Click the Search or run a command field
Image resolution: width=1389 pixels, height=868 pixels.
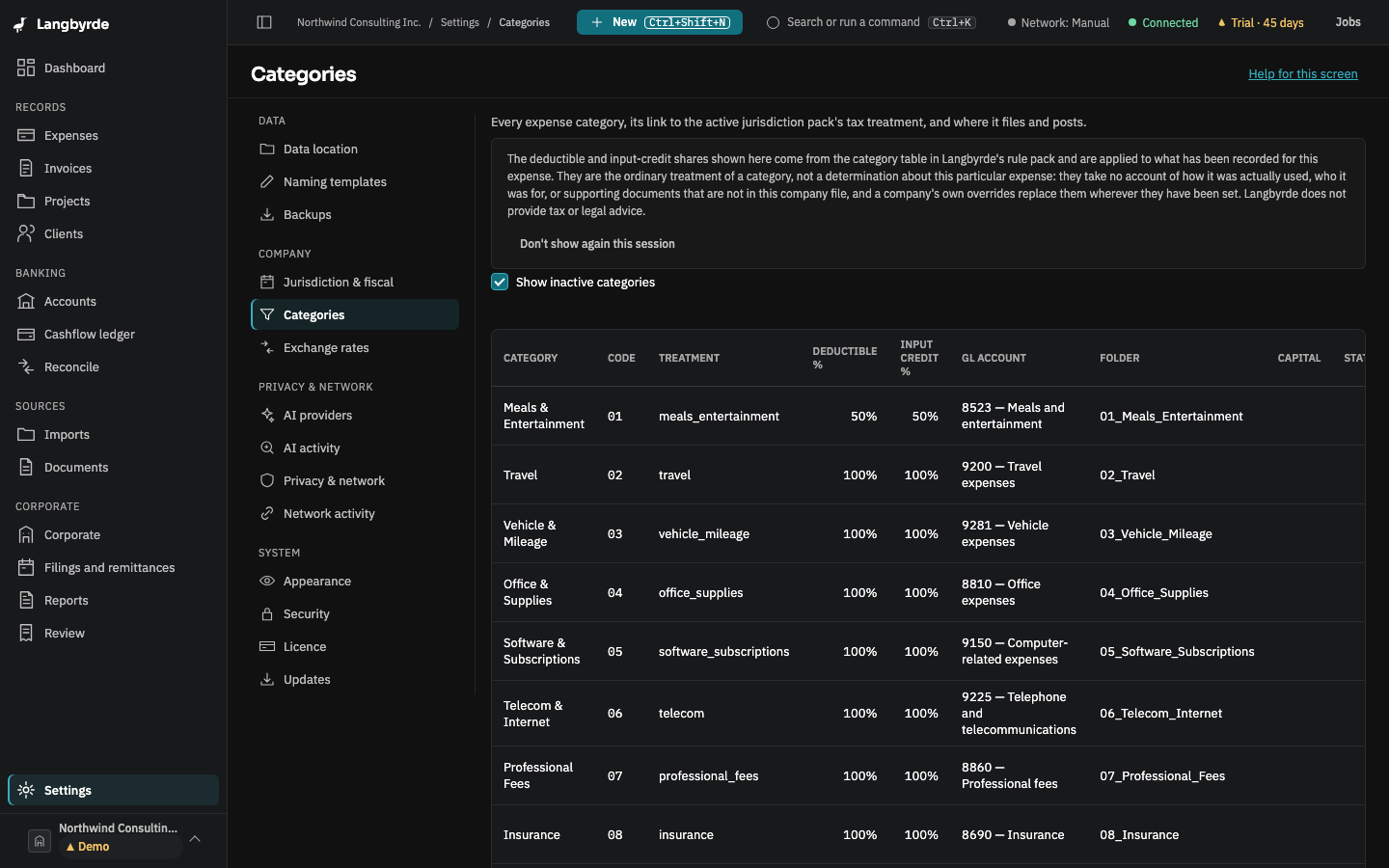[x=871, y=22]
